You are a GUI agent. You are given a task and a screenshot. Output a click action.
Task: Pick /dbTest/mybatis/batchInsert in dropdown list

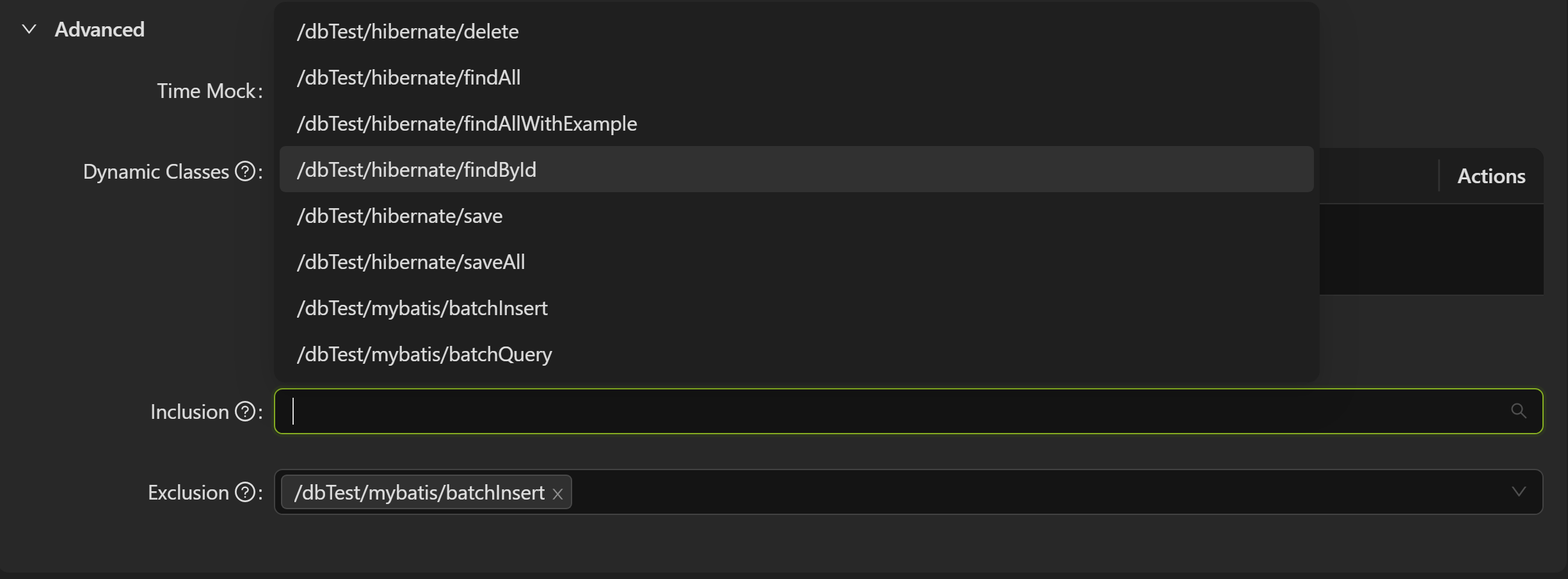796,308
